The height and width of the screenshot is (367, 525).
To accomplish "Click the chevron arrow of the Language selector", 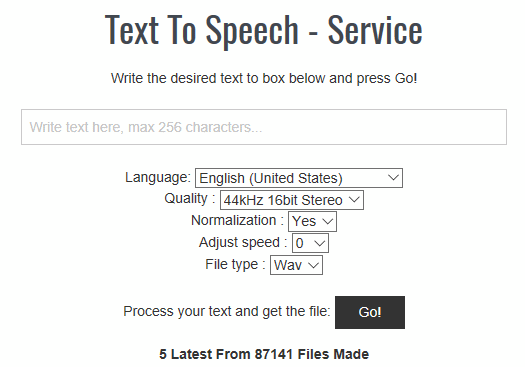I will pos(393,177).
